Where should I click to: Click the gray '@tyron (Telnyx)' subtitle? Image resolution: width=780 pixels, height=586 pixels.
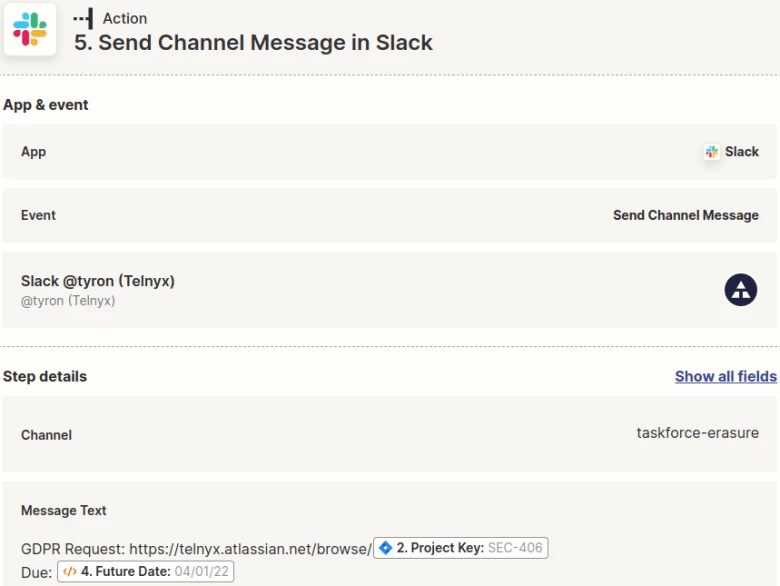[68, 301]
